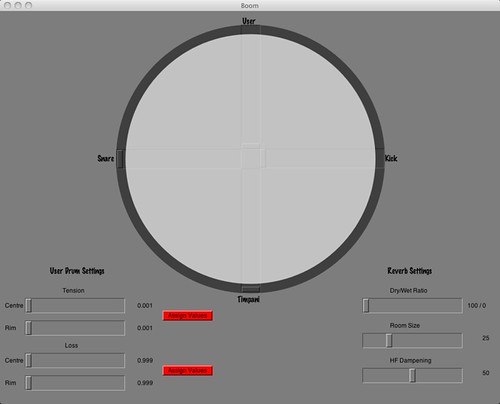The image size is (500, 404).
Task: Select the Kick marker on the drum ring
Action: pos(380,159)
